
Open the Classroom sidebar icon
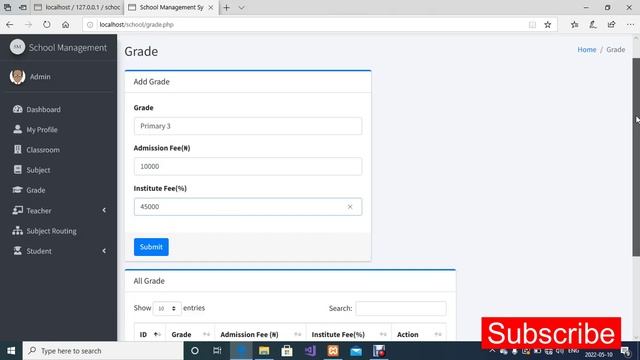18,150
